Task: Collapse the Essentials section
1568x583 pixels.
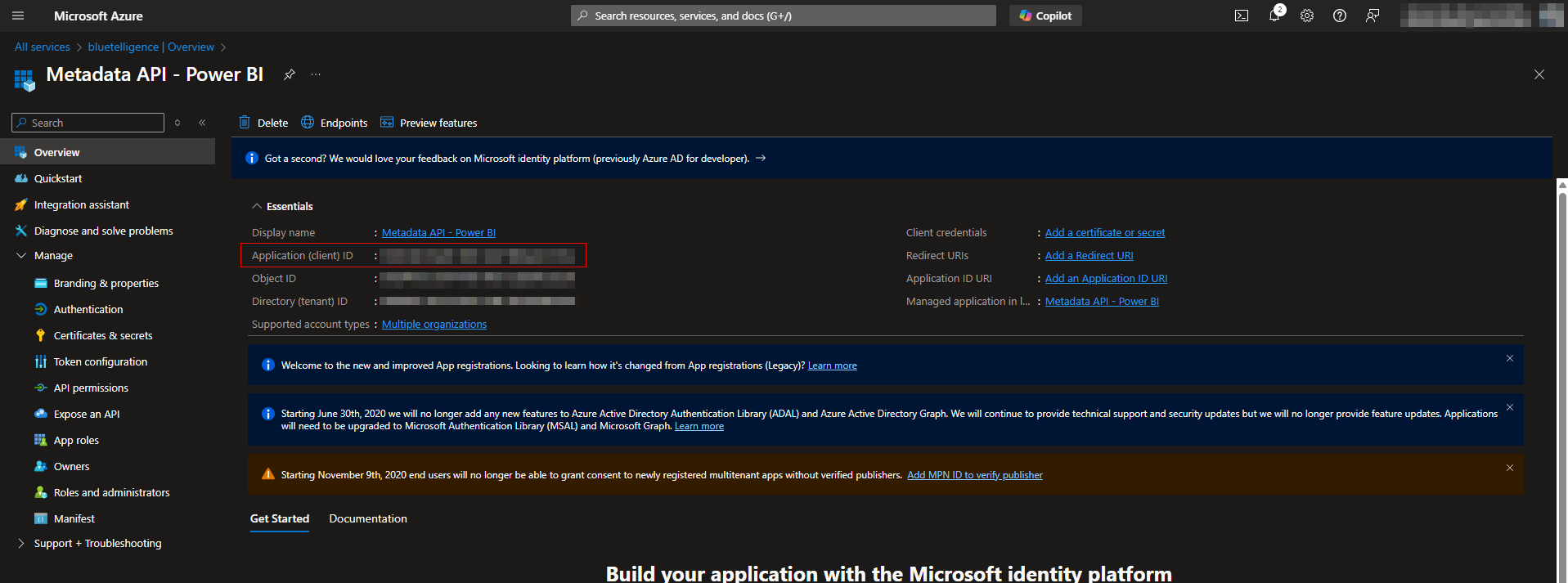Action: click(x=257, y=206)
